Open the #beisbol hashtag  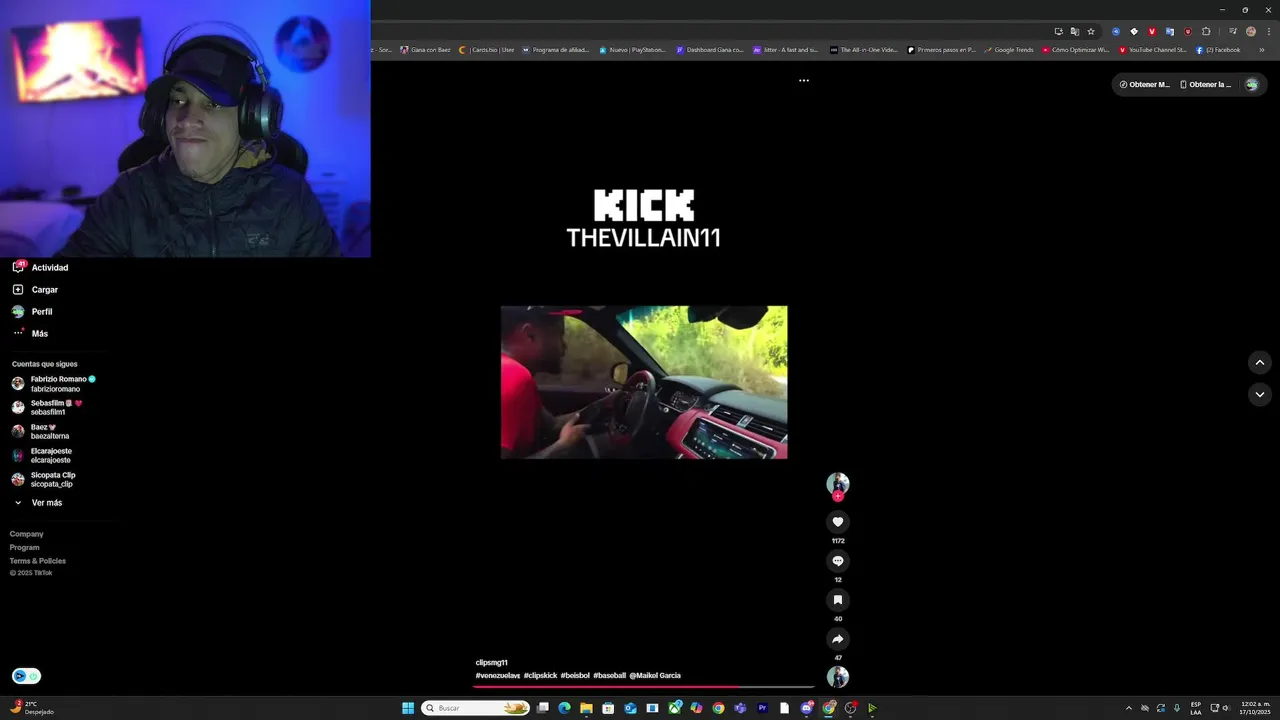(x=575, y=676)
